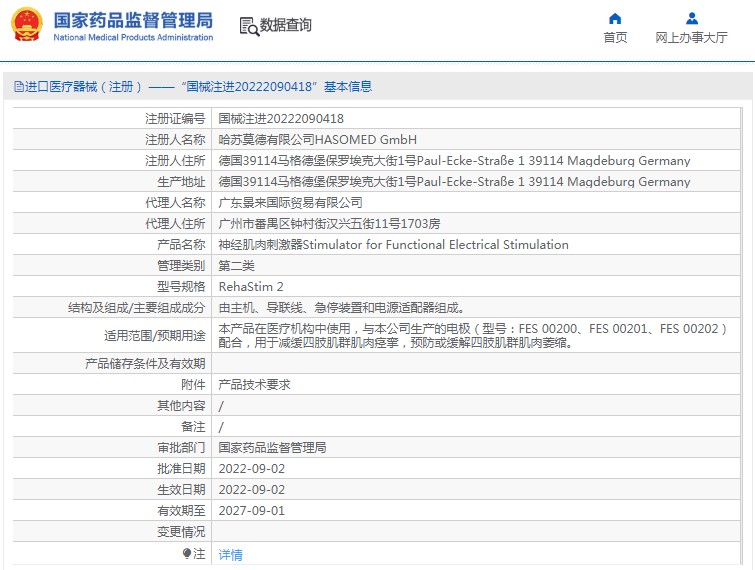
Task: Click the user icon above 网上办事大厅
Action: tap(691, 19)
